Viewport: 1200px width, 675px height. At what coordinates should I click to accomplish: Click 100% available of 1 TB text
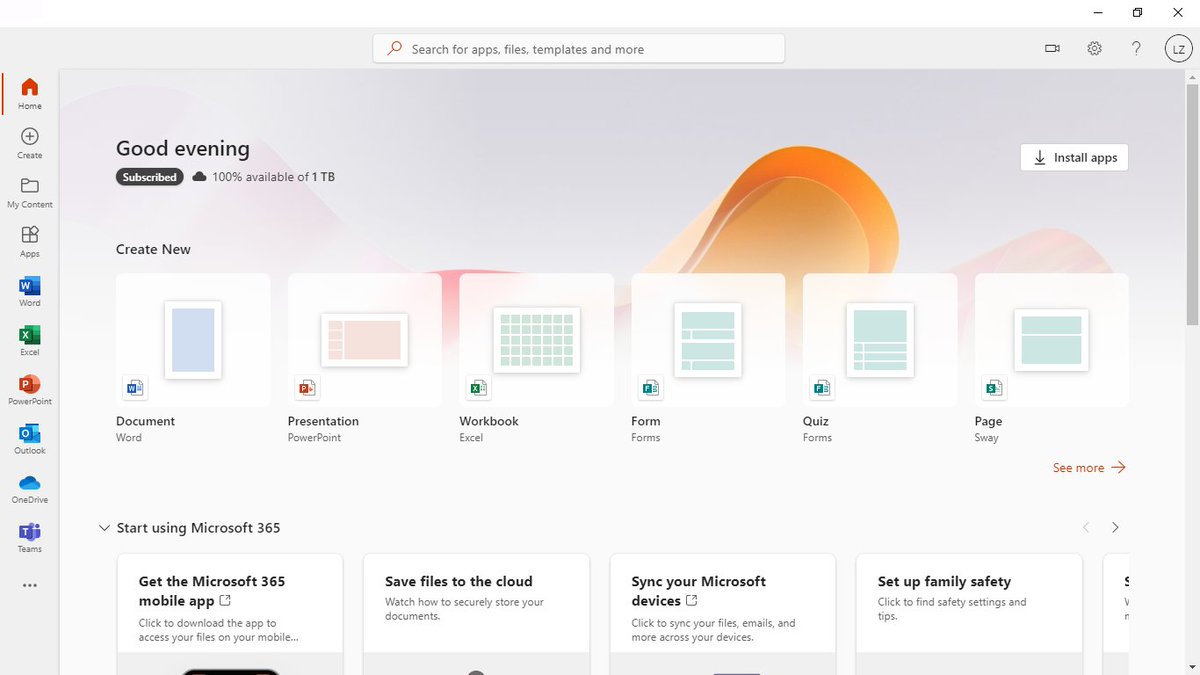(x=273, y=177)
